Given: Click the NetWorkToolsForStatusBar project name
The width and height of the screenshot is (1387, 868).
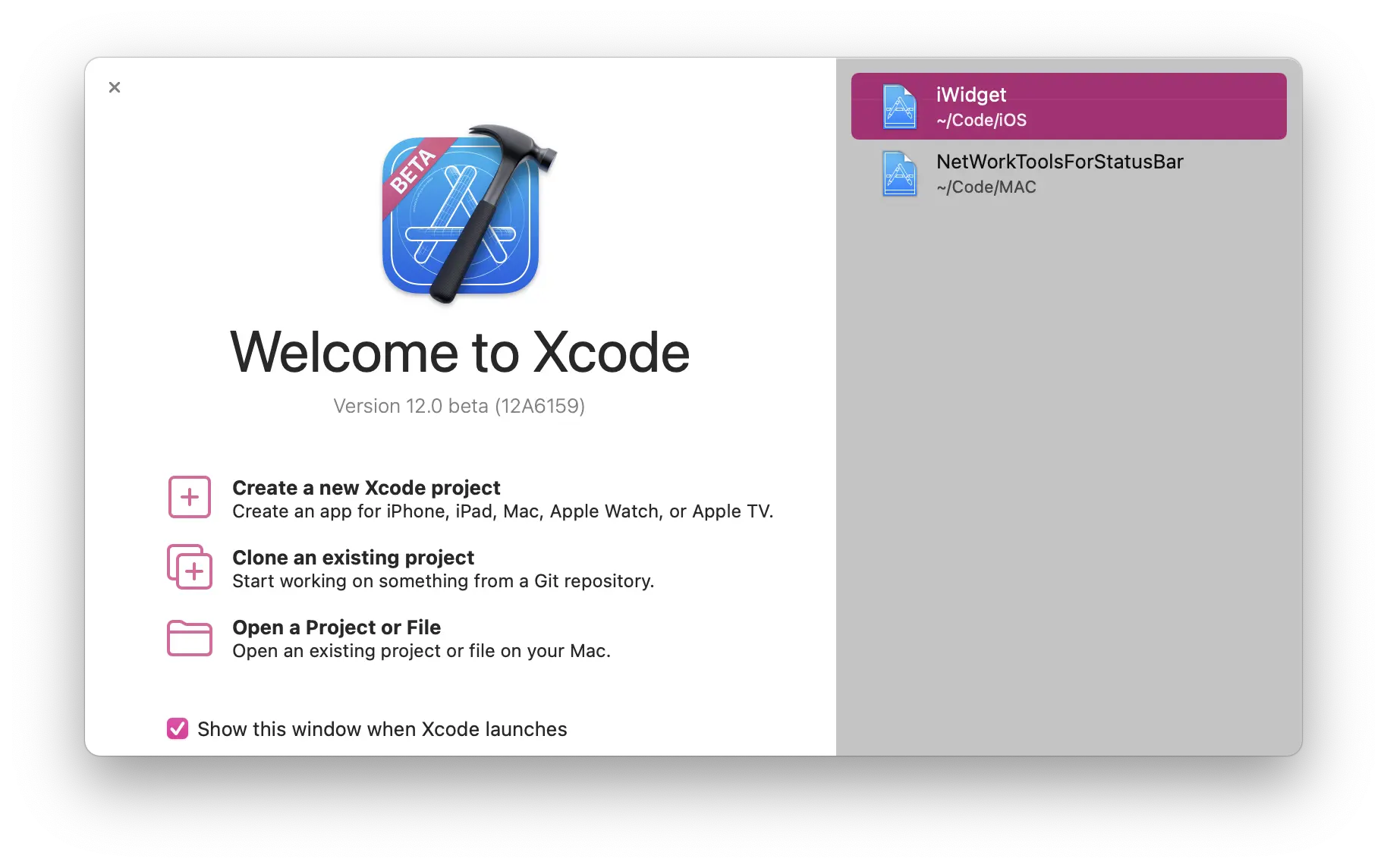Looking at the screenshot, I should 1060,162.
